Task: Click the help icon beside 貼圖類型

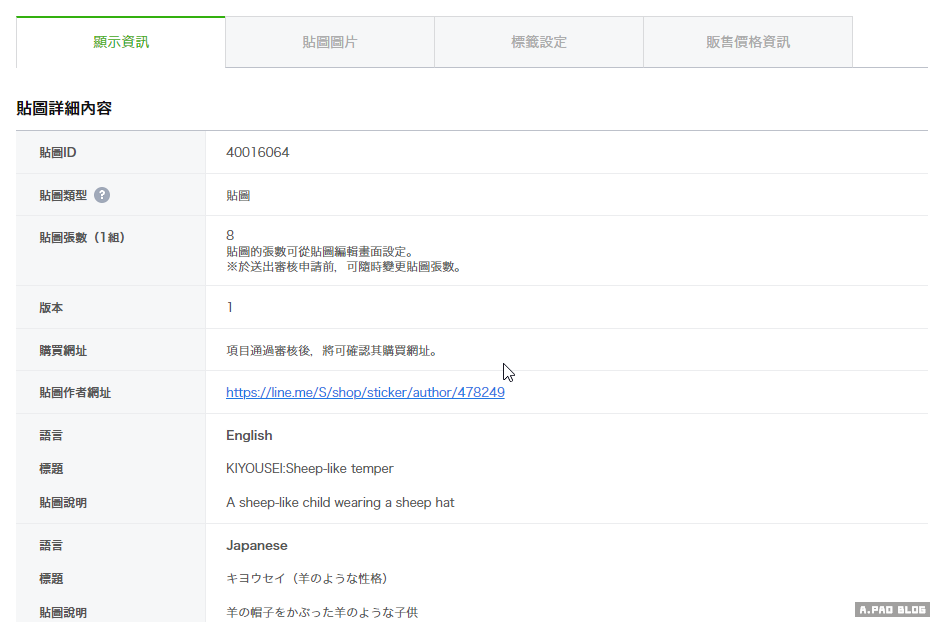Action: [102, 195]
